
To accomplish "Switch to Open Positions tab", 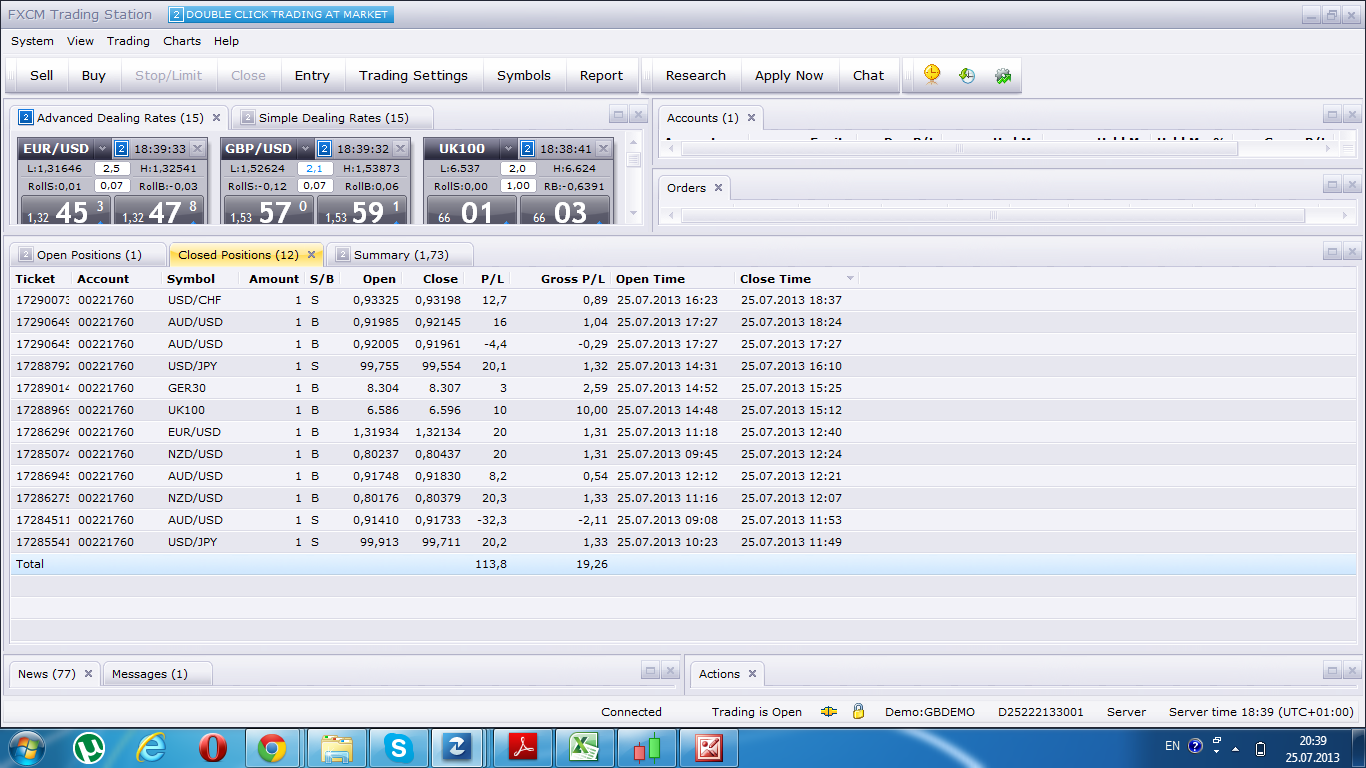I will click(88, 255).
